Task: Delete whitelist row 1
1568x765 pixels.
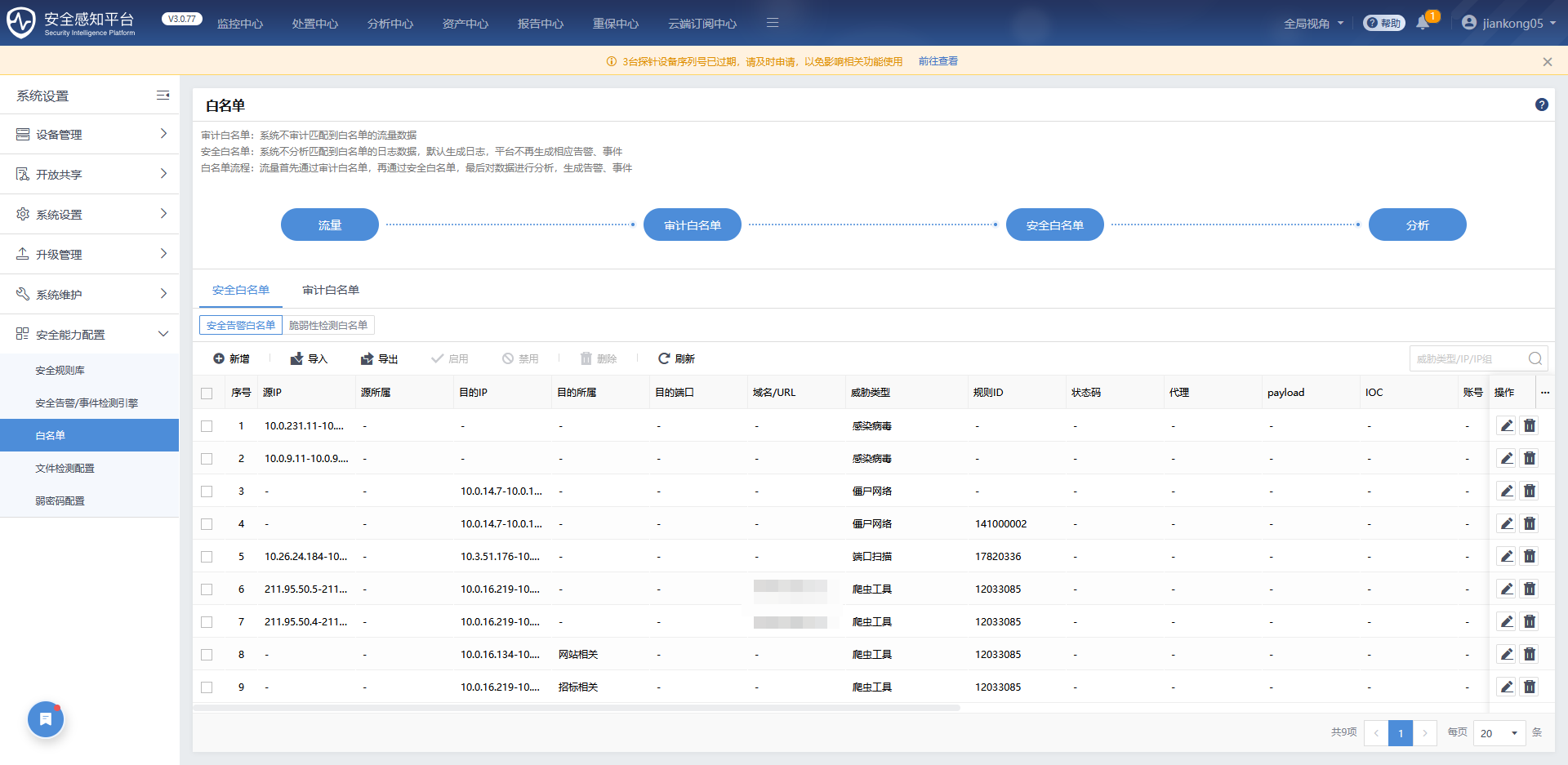Action: click(1530, 425)
